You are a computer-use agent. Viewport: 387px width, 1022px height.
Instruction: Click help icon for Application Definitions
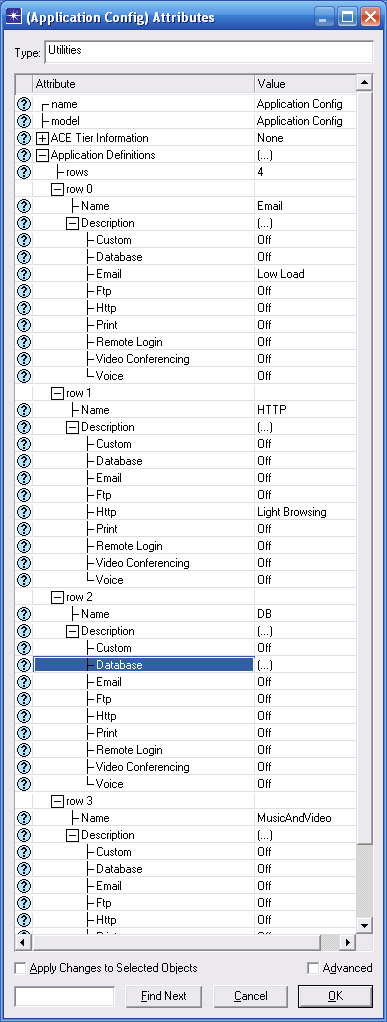pyautogui.click(x=23, y=154)
